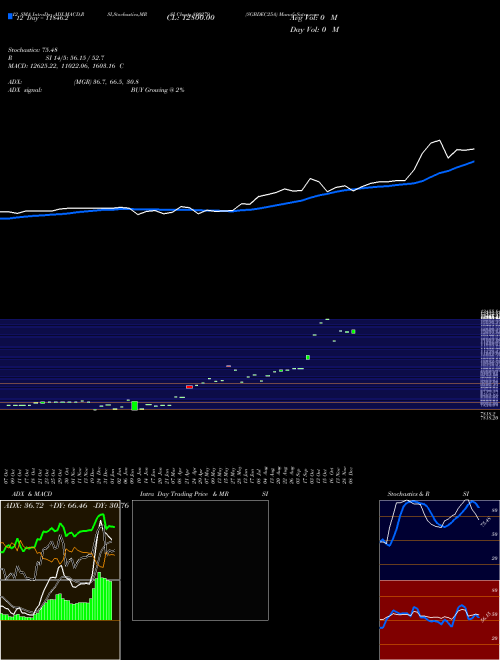Select the '12 Day = 11846.2' SMA text
Image resolution: width=500 pixels, height=660 pixels.
(41, 19)
